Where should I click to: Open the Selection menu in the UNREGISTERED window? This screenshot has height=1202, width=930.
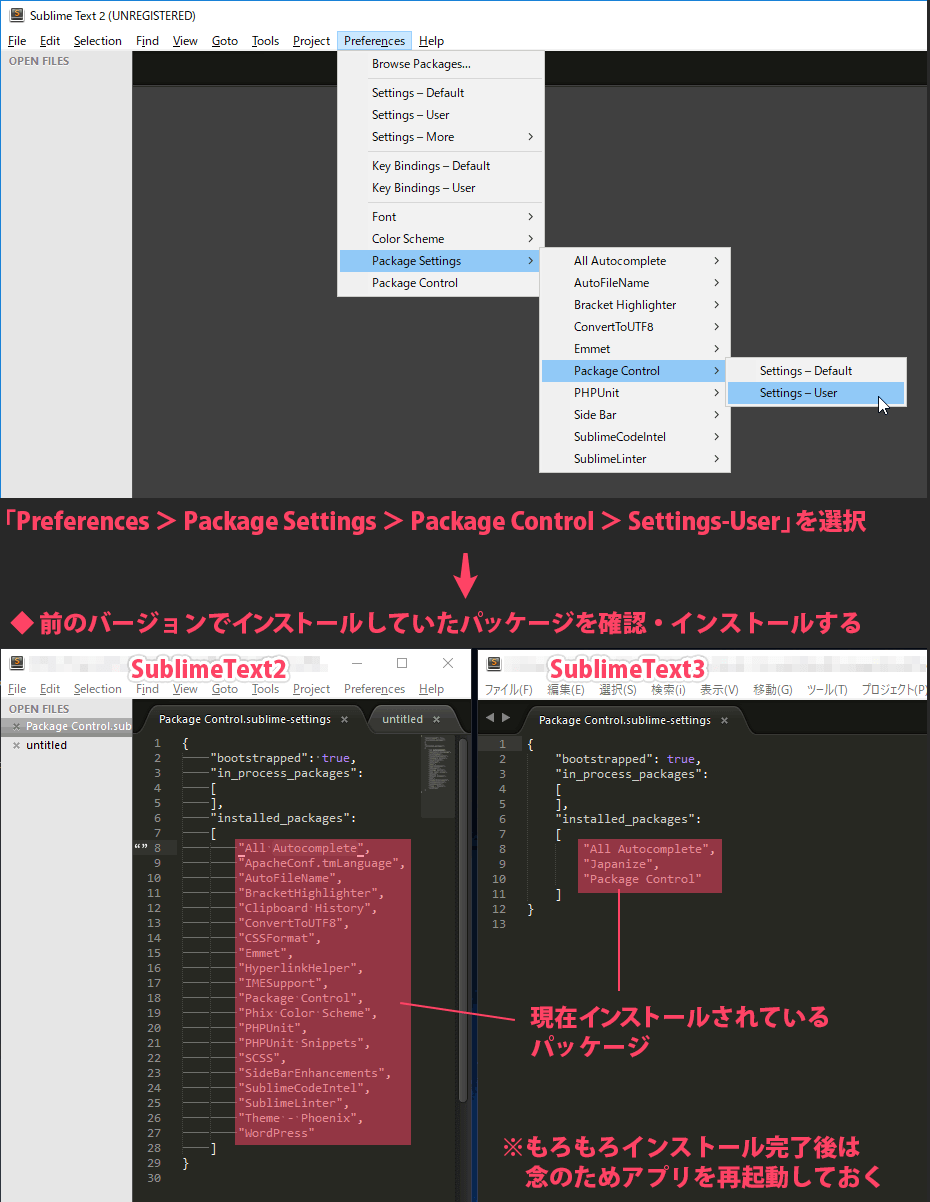[x=98, y=41]
